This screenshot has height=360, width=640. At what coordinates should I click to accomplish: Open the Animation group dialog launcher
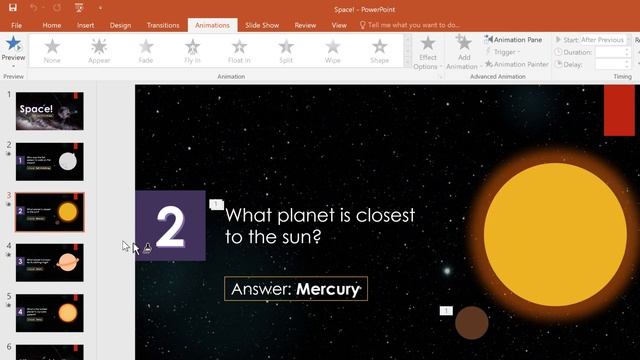[440, 76]
